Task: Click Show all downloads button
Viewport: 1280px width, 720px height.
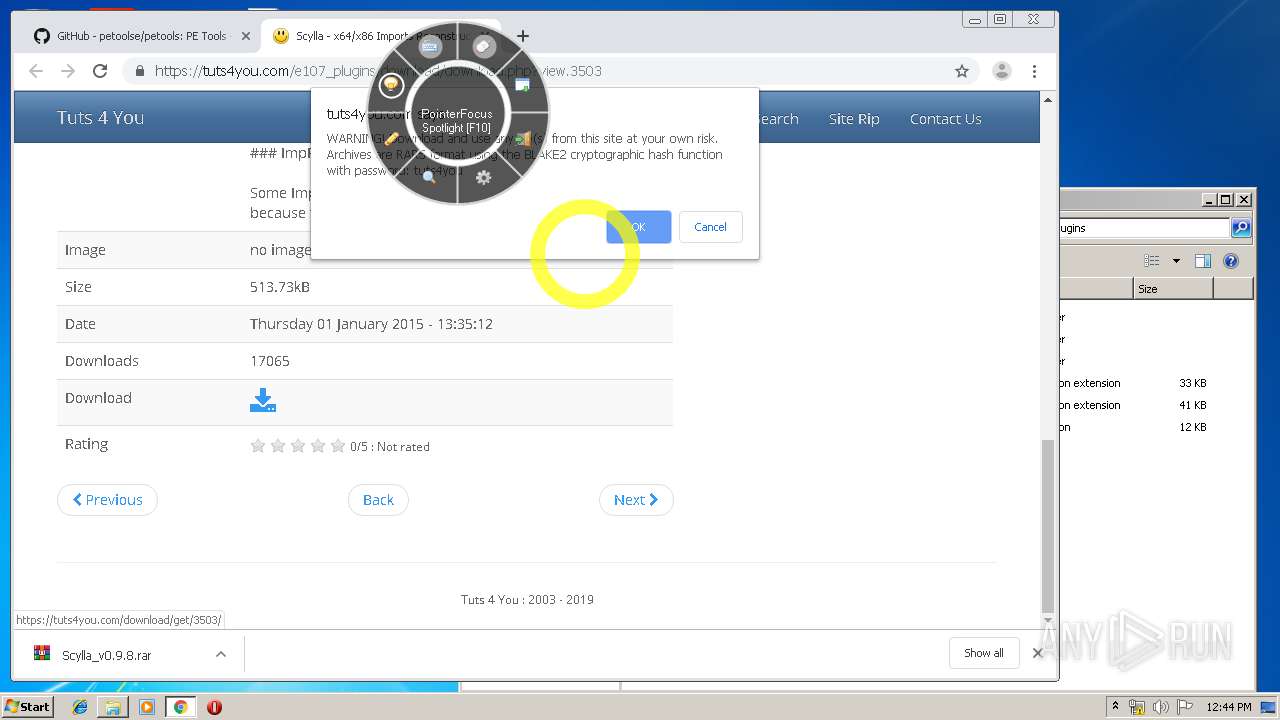Action: (x=984, y=653)
